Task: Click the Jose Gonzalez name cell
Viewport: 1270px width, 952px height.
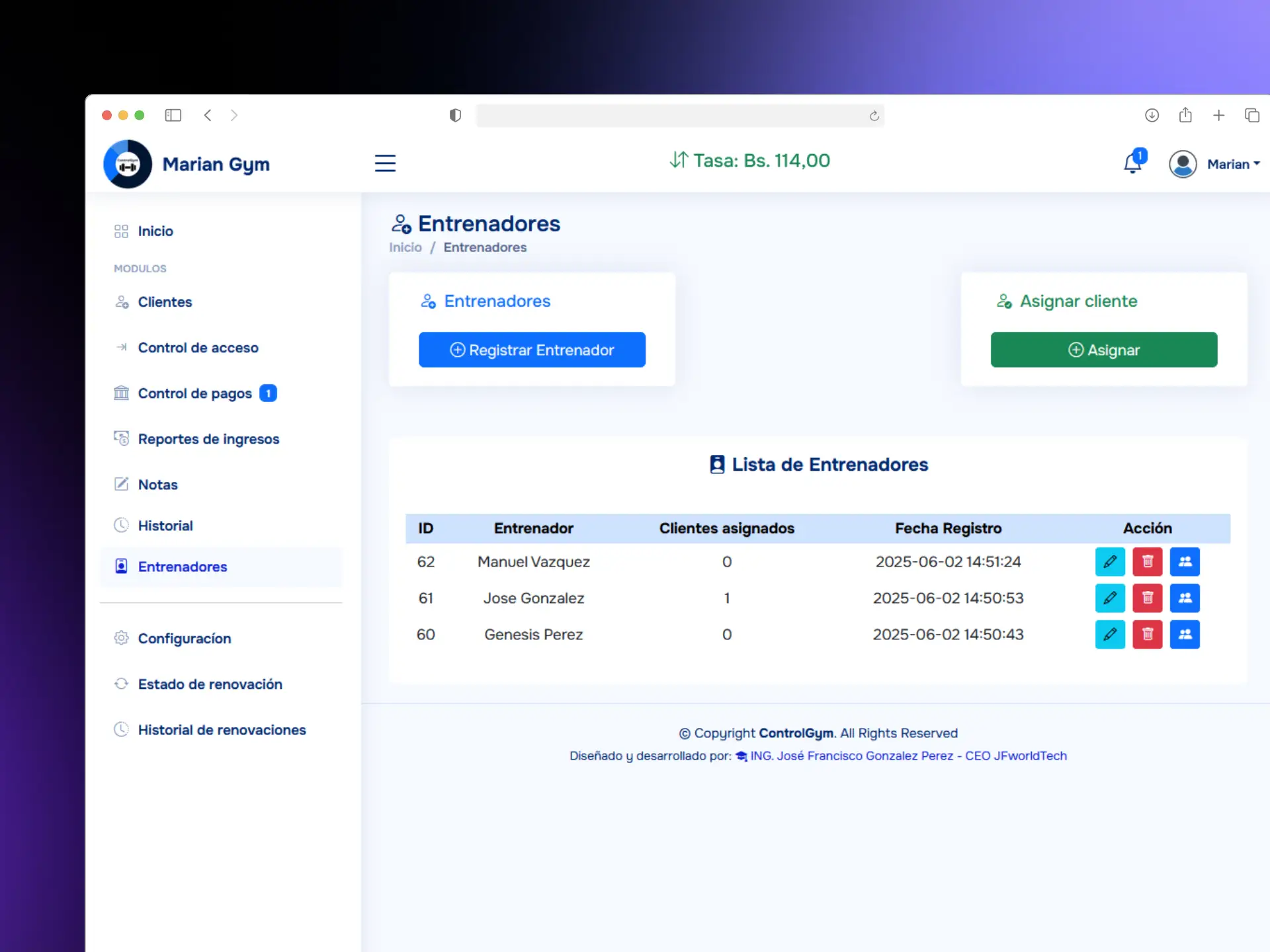Action: (533, 598)
